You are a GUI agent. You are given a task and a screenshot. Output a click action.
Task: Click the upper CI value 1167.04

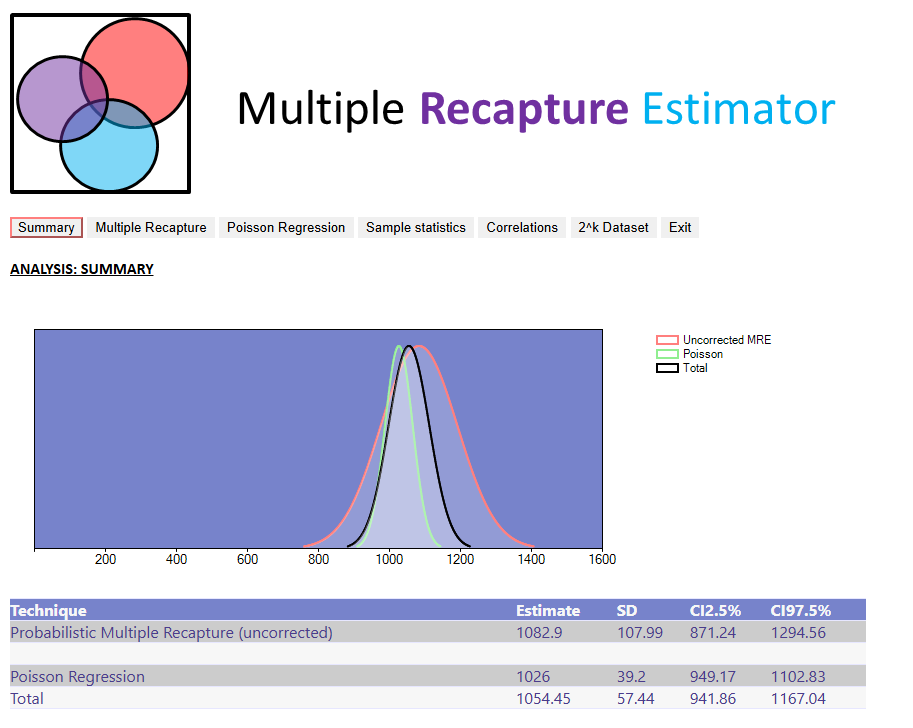(x=798, y=699)
